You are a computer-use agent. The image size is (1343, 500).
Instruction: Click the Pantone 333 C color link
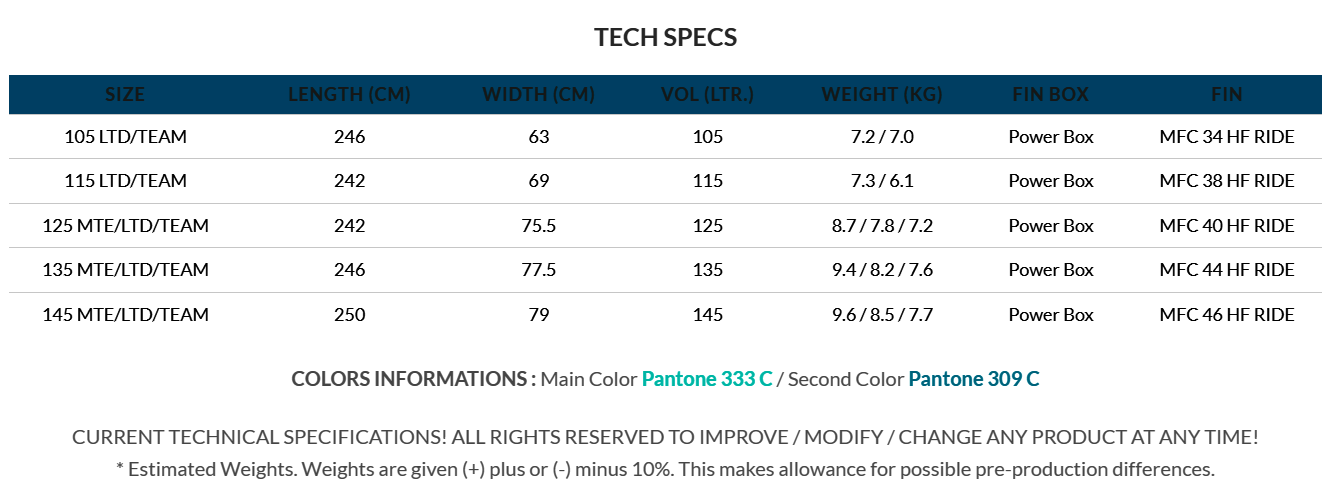[x=706, y=379]
